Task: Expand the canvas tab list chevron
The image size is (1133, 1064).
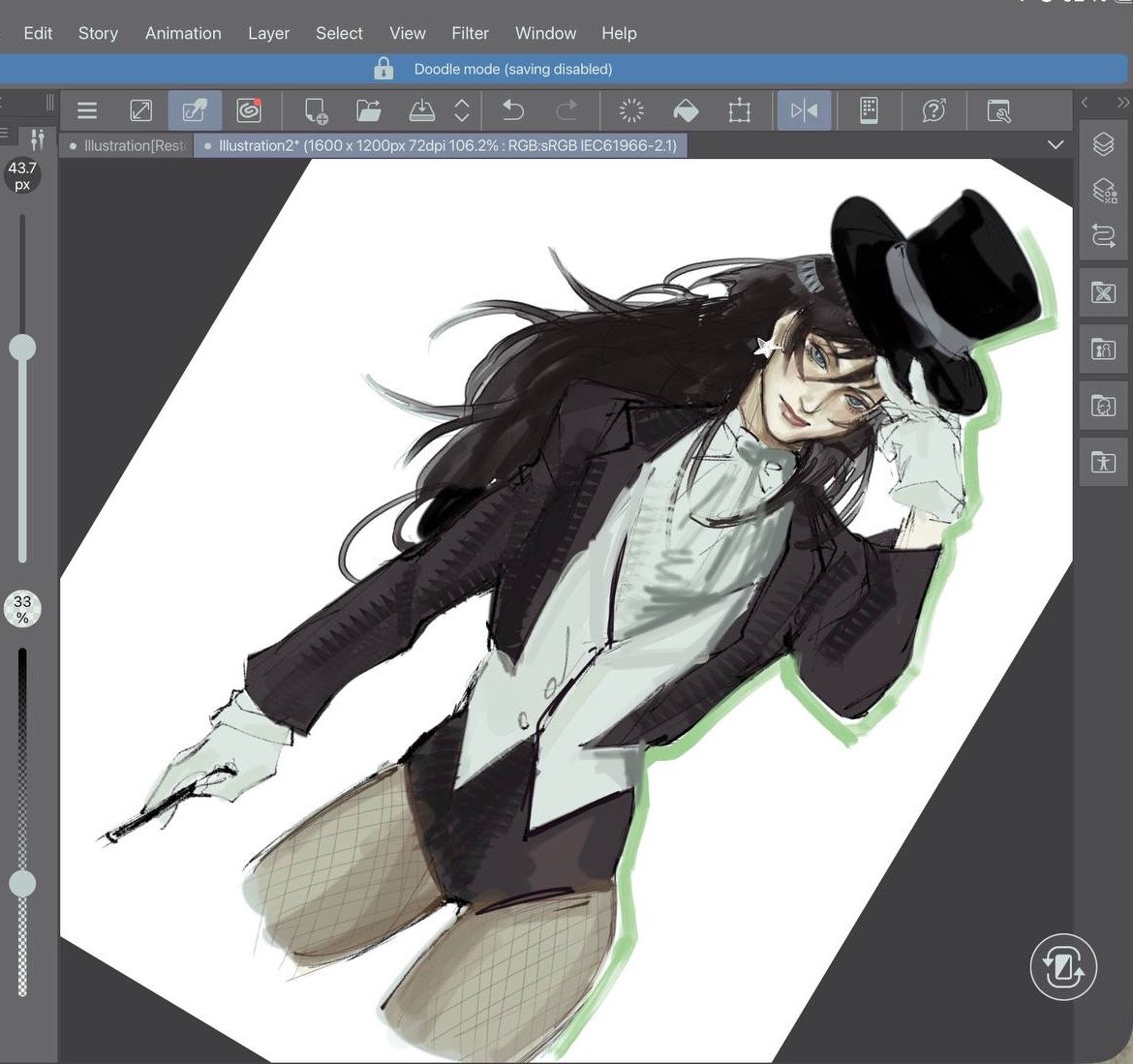Action: click(1055, 144)
